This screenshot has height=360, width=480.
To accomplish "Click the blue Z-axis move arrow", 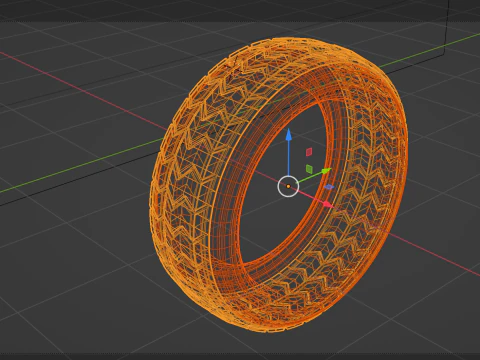I will pyautogui.click(x=289, y=134).
